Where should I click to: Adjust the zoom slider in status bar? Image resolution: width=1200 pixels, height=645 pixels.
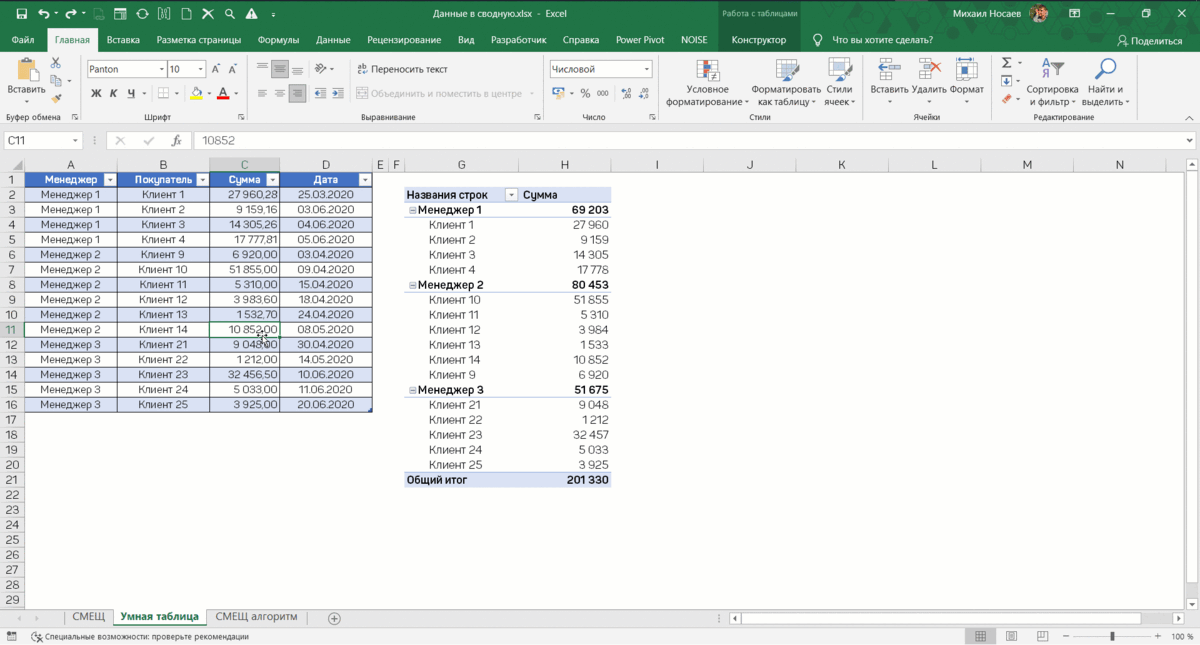point(1112,636)
